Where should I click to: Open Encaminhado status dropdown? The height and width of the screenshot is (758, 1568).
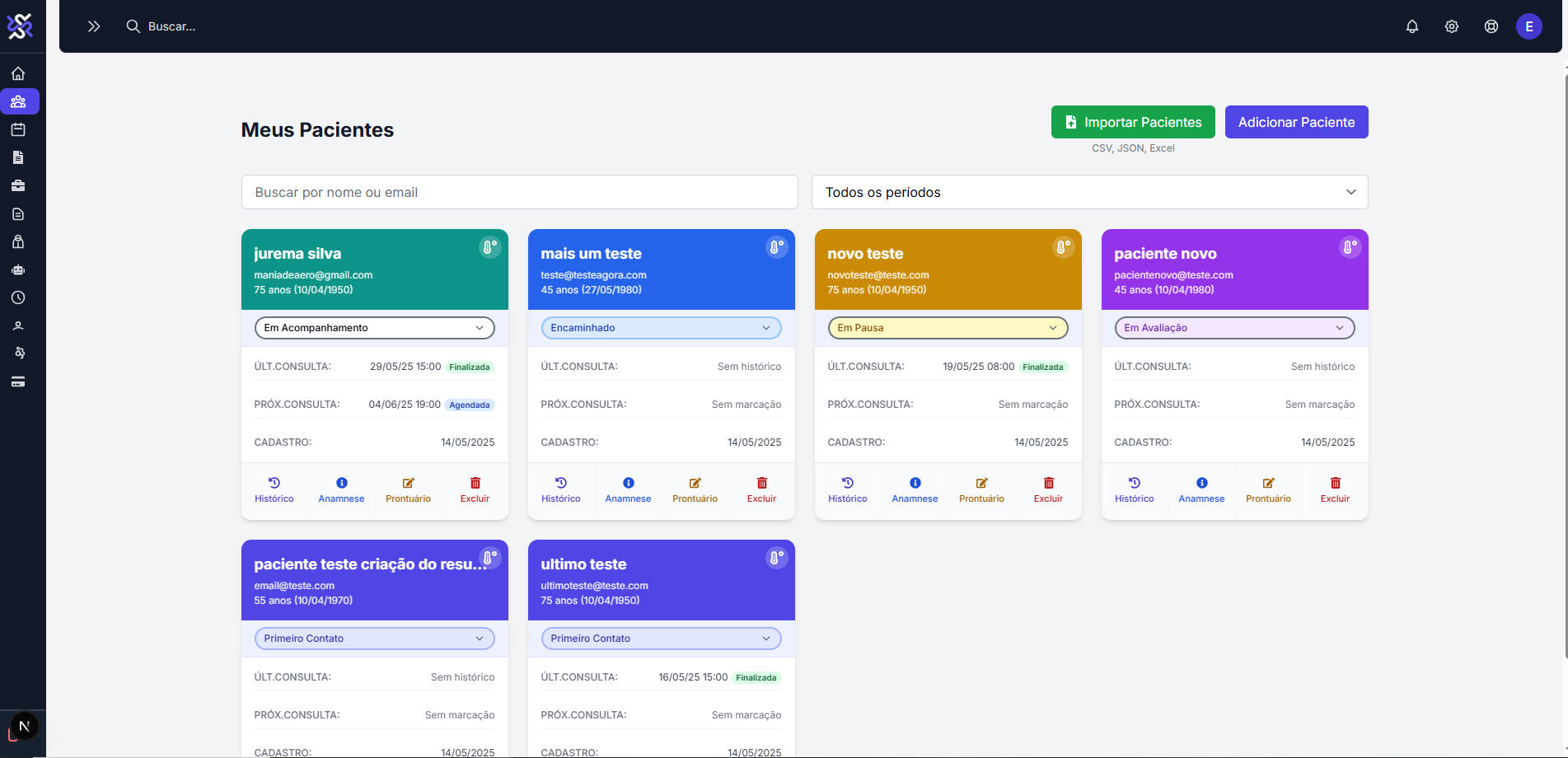662,328
